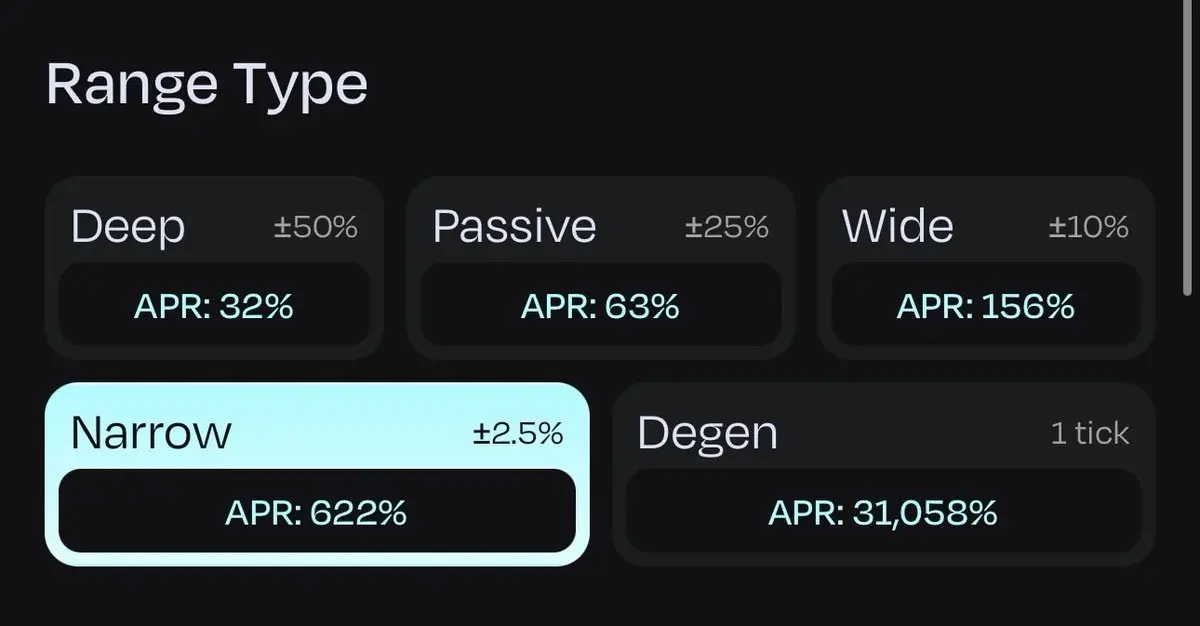Choose the Passive range option card

(x=600, y=267)
